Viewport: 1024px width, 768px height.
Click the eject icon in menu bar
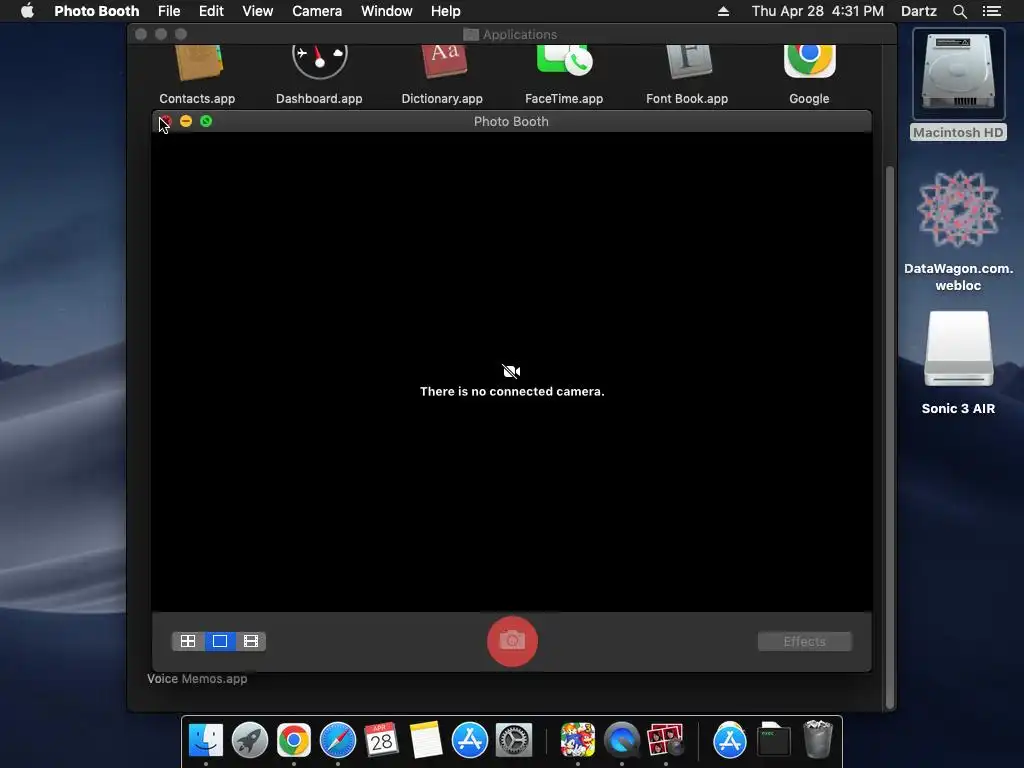[723, 11]
